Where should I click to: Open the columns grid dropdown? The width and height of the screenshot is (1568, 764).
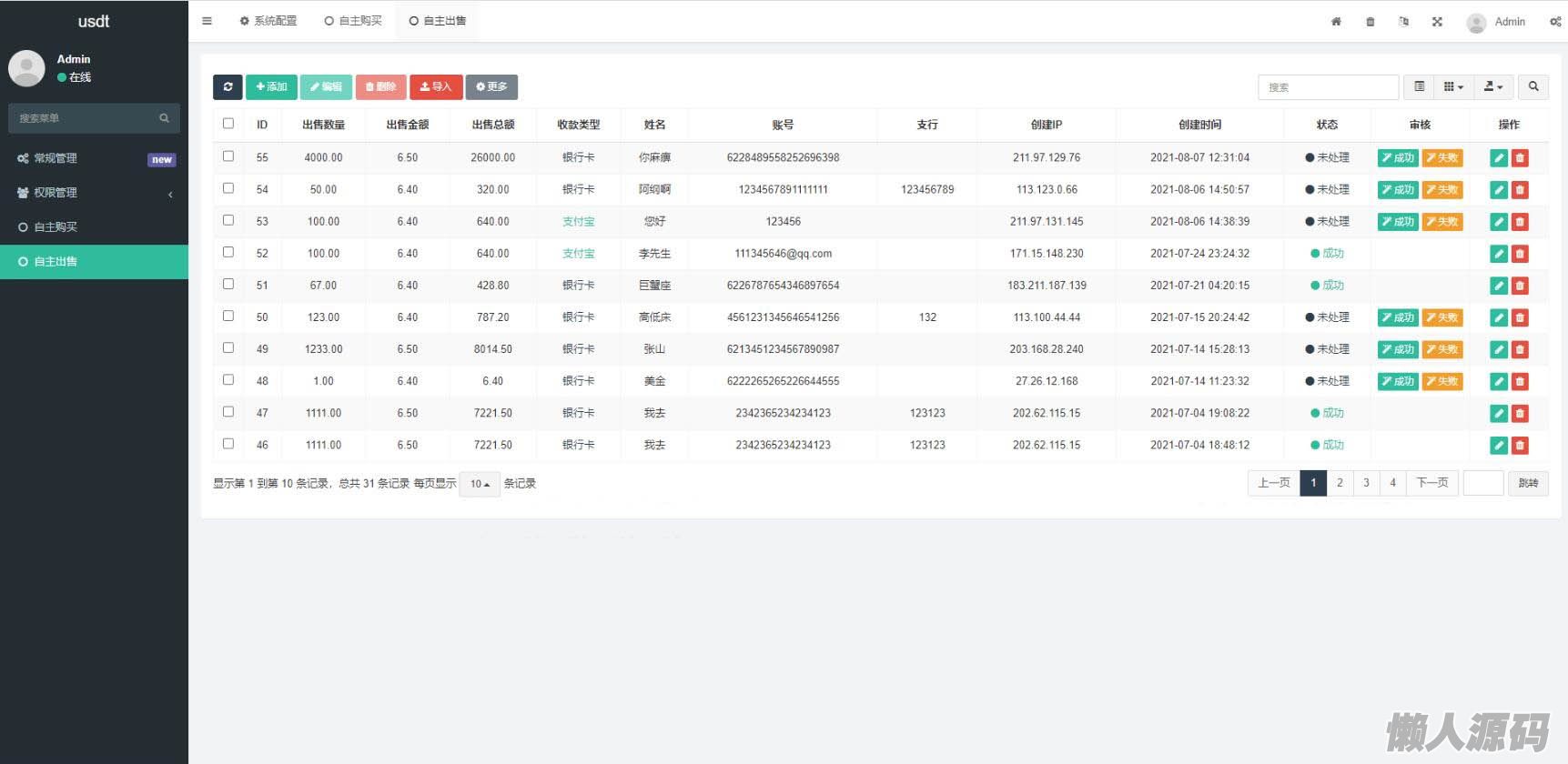(x=1453, y=86)
